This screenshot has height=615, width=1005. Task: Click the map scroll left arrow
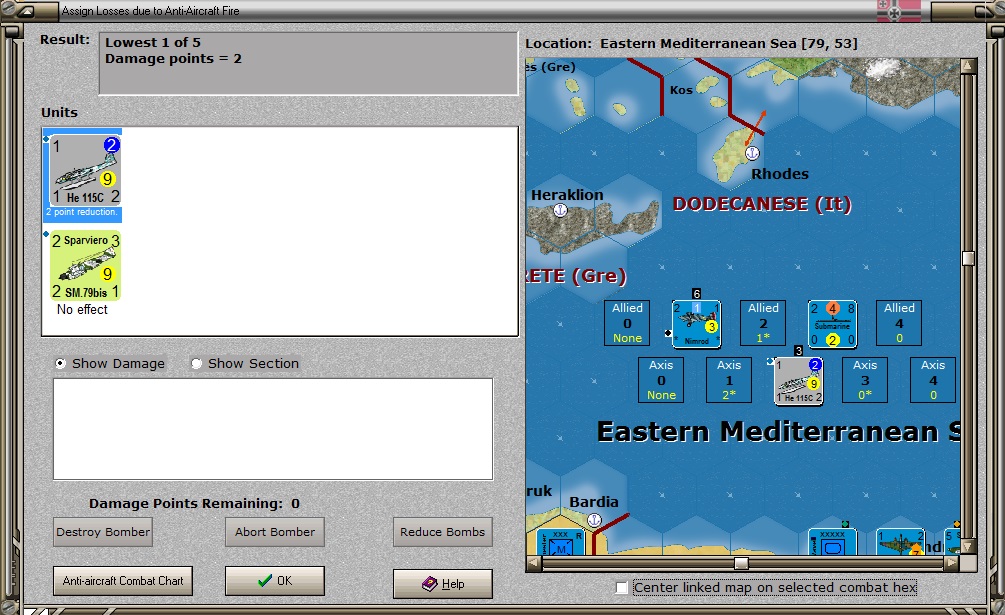[x=534, y=563]
